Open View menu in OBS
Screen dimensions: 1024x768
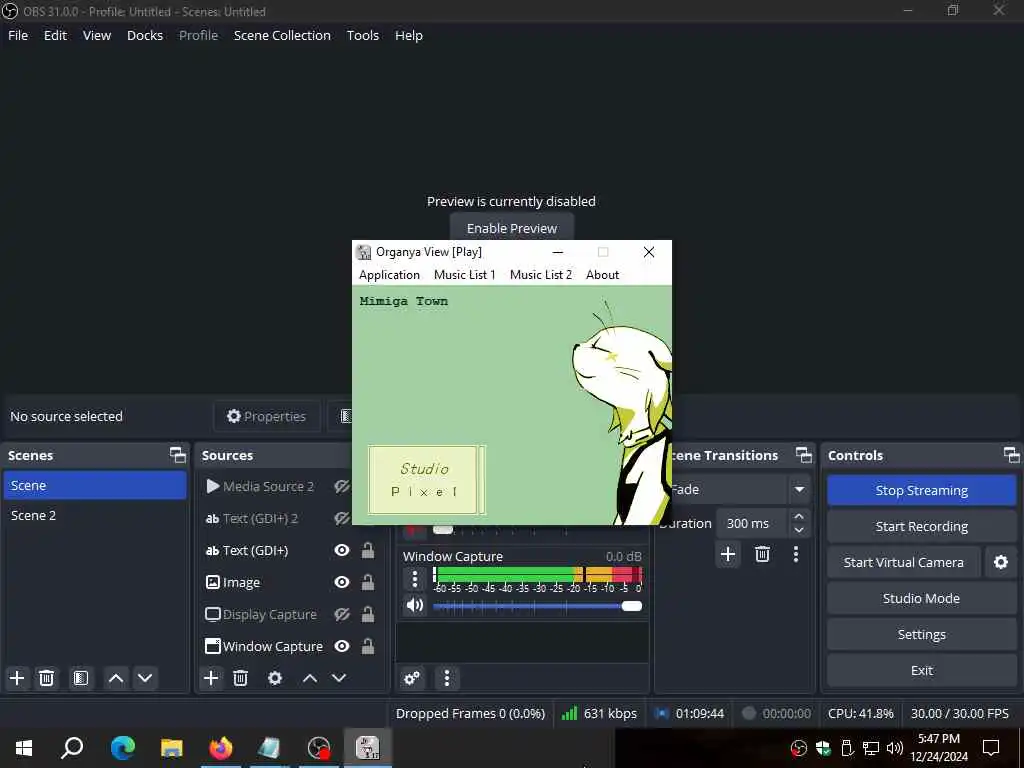(97, 35)
